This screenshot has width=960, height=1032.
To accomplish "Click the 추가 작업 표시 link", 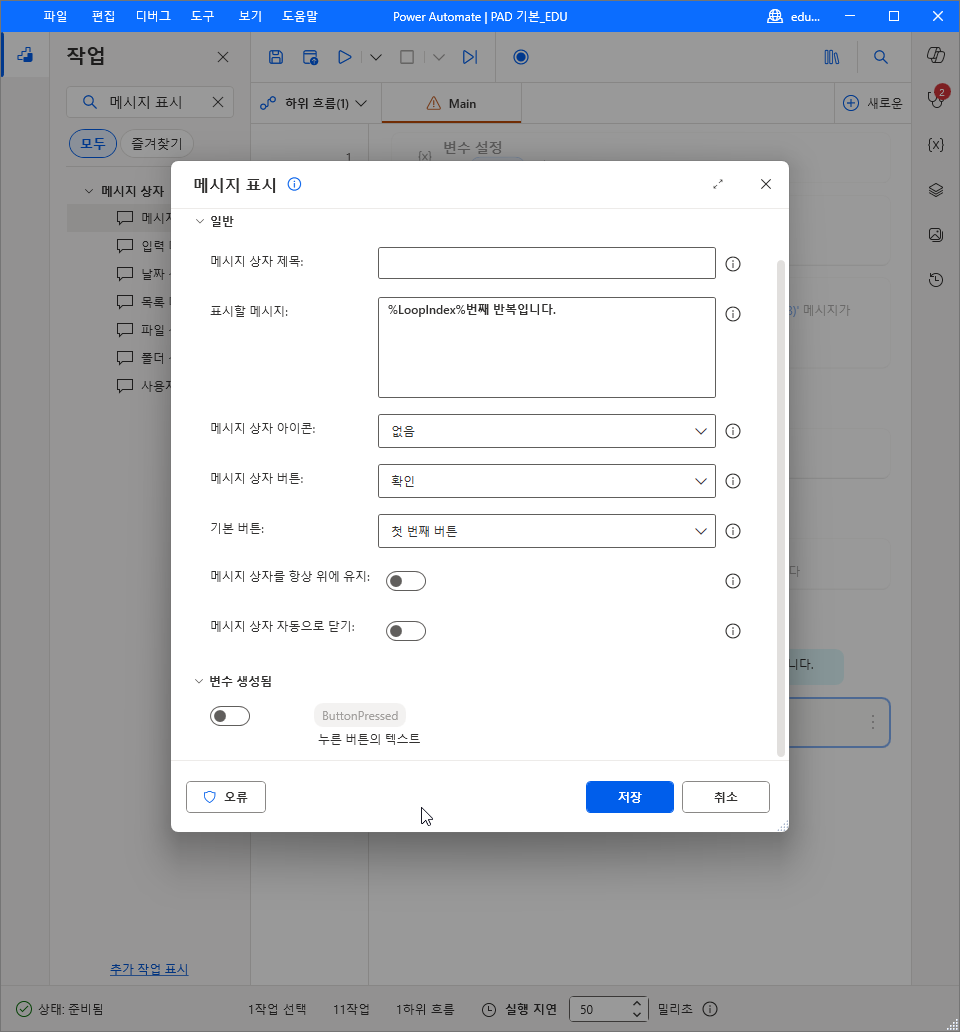I will pos(149,969).
